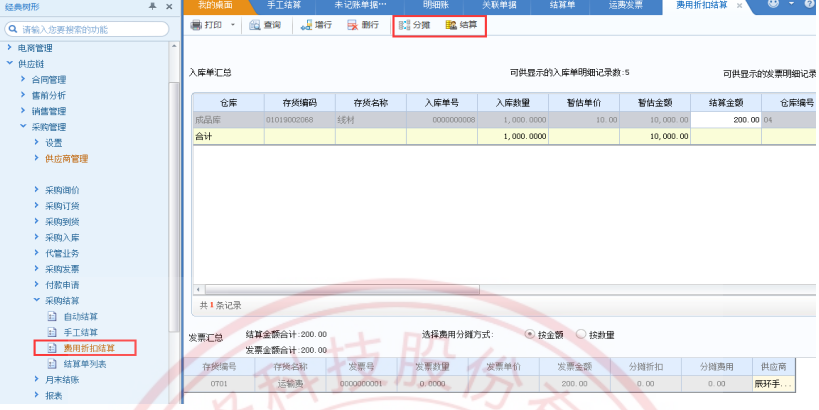819x410 pixels.
Task: Click the 删行 delete-row toolbar button
Action: (363, 25)
